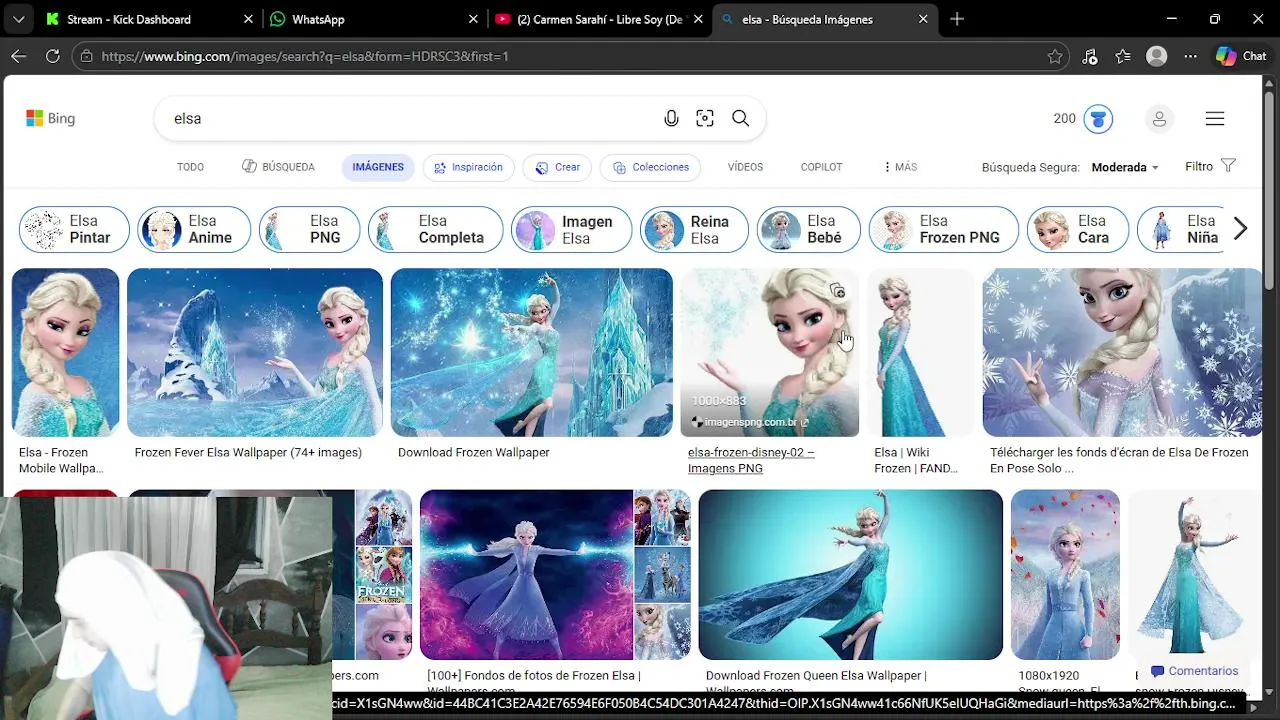
Task: Close the WhatsApp browser tab
Action: [473, 19]
